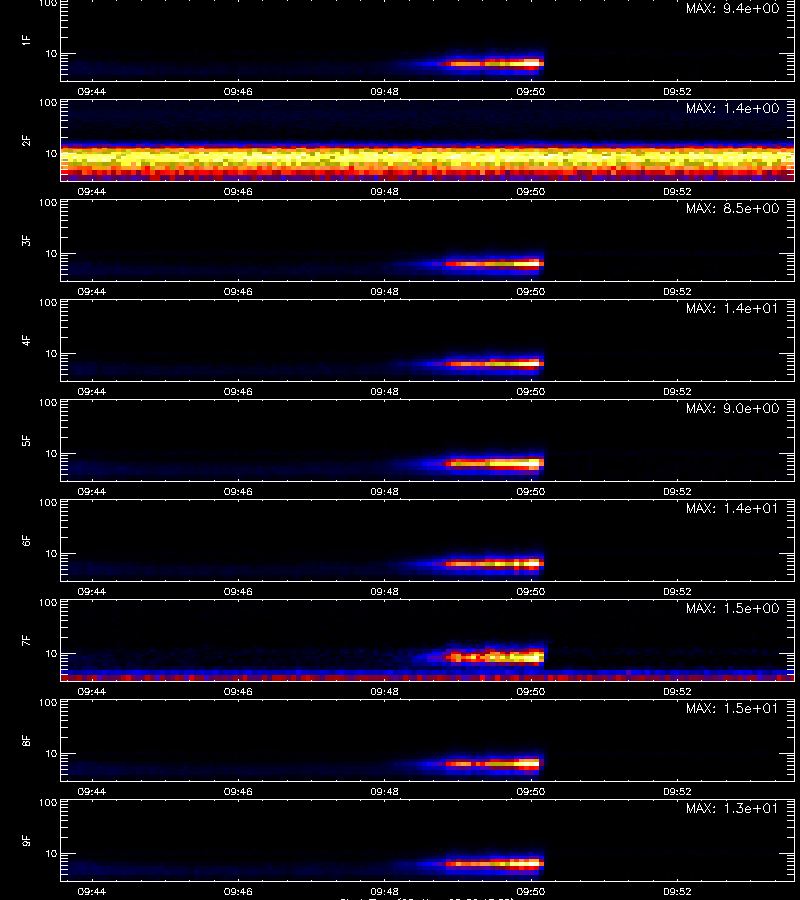The height and width of the screenshot is (900, 800).
Task: Select the 7F axis label
Action: click(x=26, y=640)
